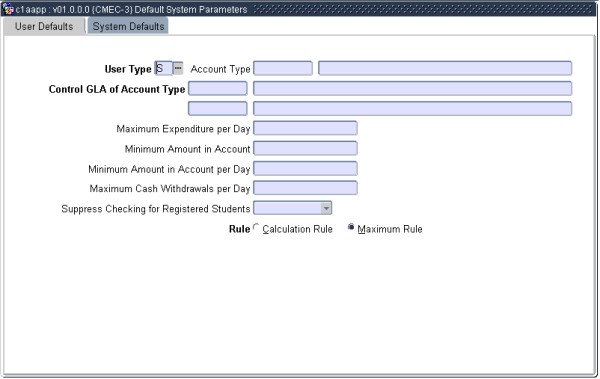Focus Maximum Cash Withdrawals per Day field
Image resolution: width=600 pixels, height=379 pixels.
(x=305, y=188)
